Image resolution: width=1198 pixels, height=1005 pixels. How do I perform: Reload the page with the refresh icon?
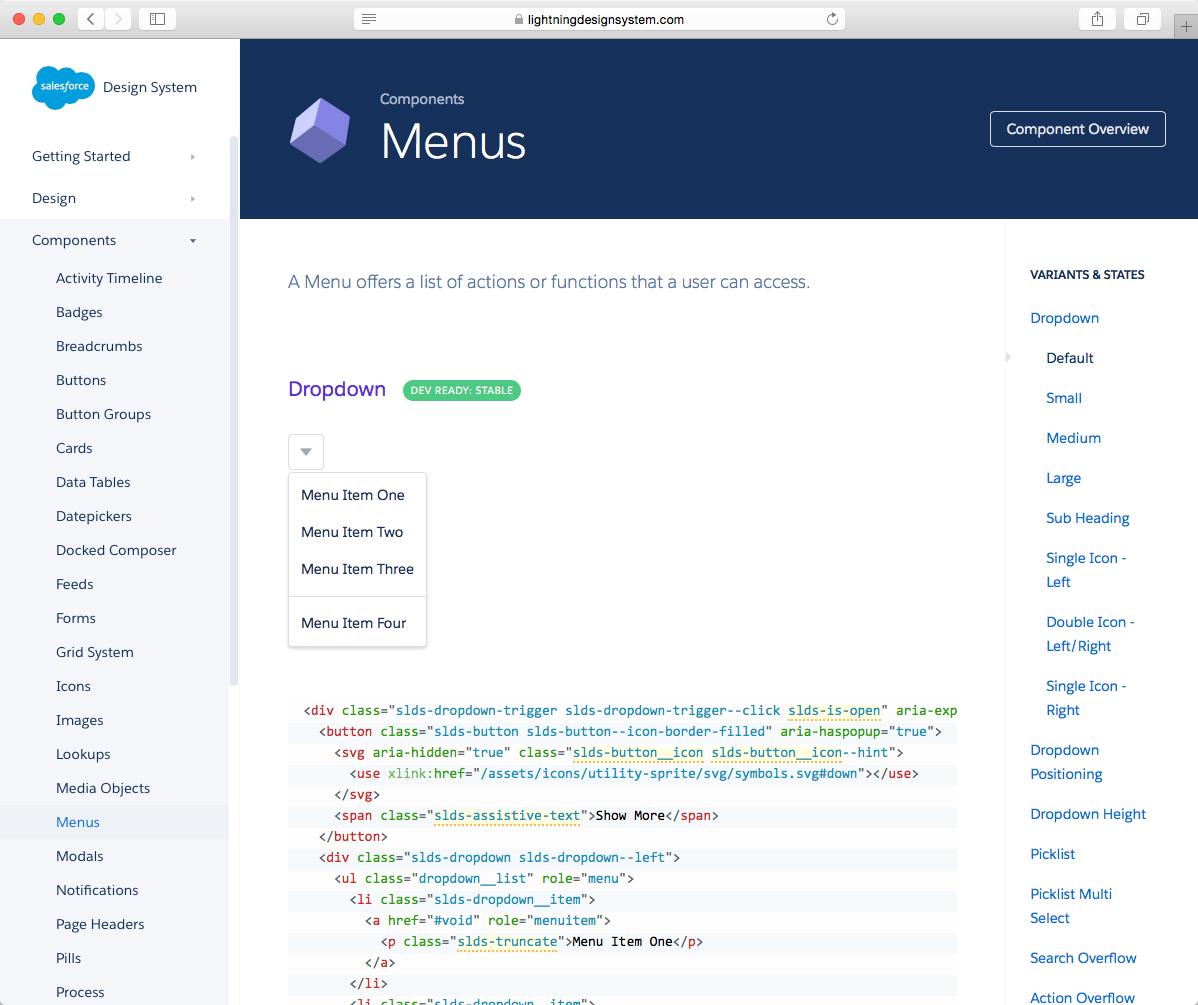point(832,19)
